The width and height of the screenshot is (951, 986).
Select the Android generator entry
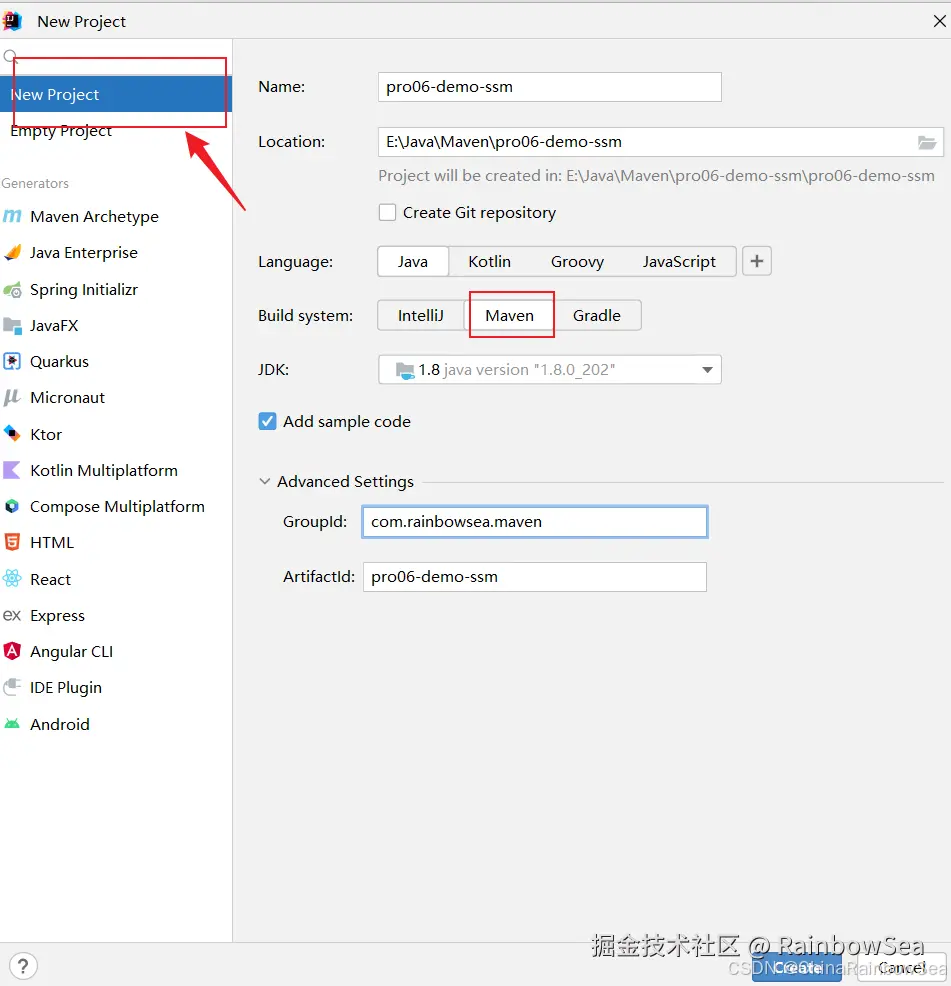click(116, 724)
